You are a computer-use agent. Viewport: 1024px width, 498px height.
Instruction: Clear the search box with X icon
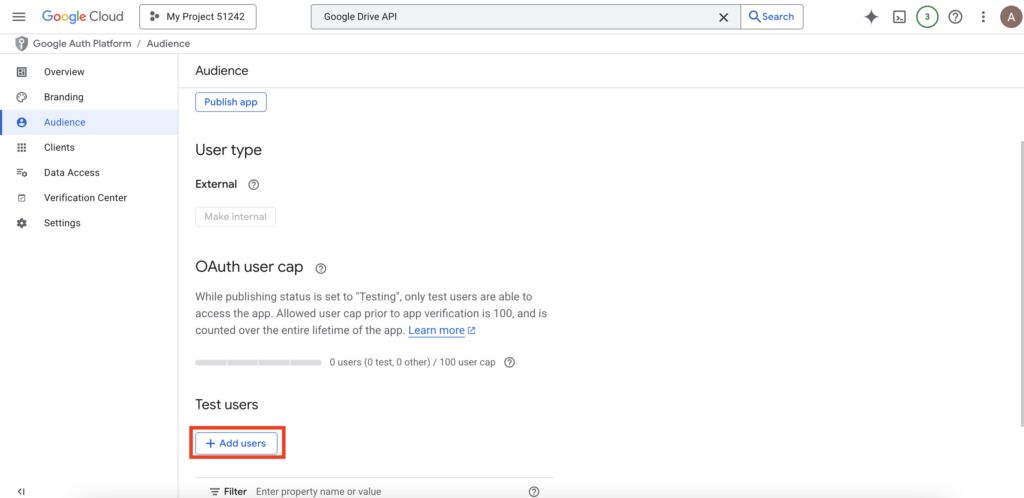coord(723,17)
